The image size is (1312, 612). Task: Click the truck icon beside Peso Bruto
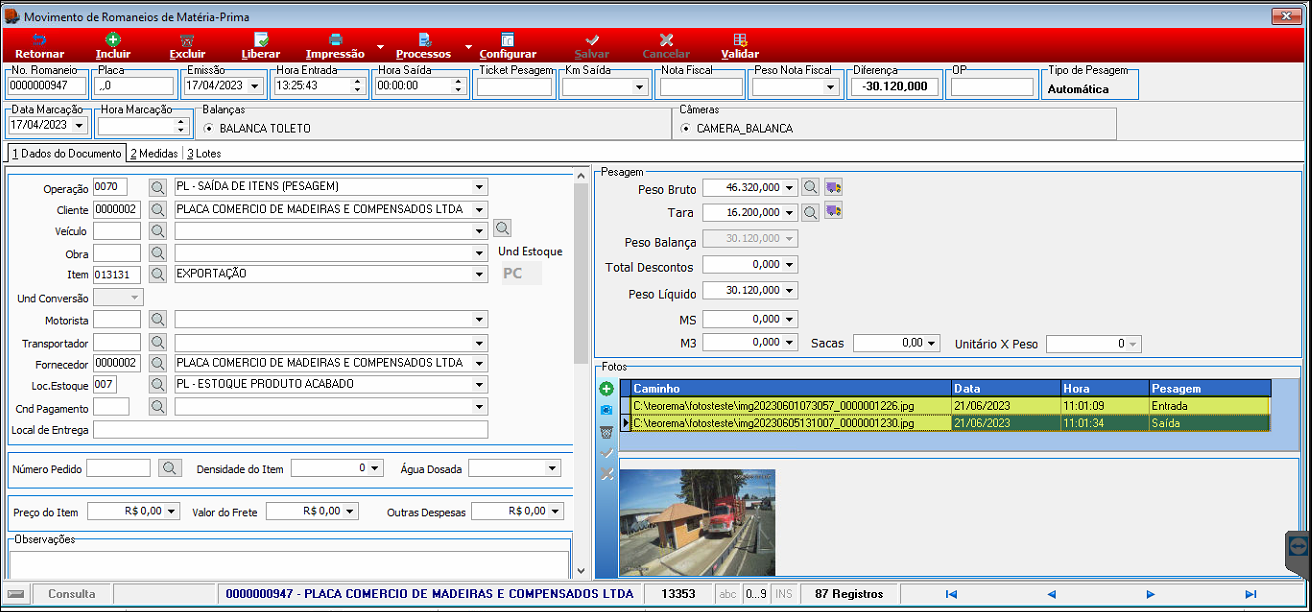coord(833,187)
